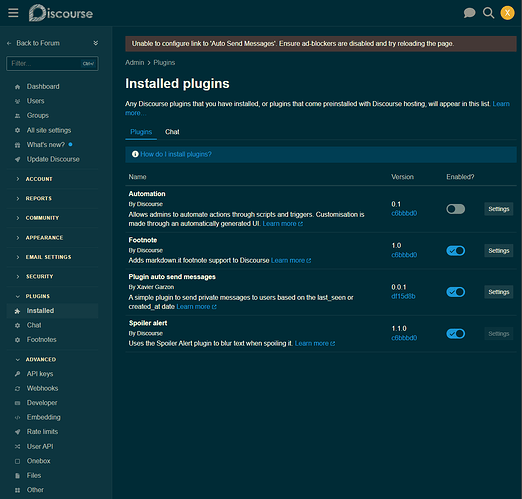Open Settings for Plugin auto send messages

point(498,292)
